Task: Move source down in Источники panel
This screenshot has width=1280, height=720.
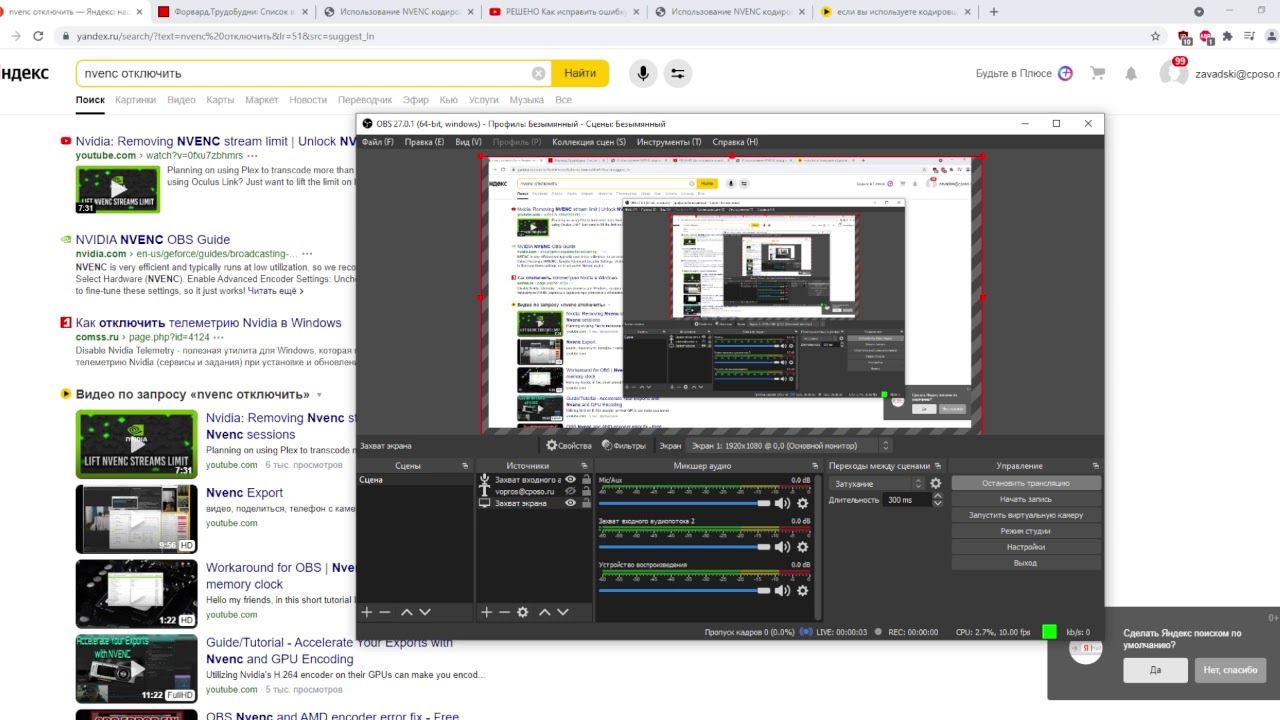Action: [x=563, y=612]
